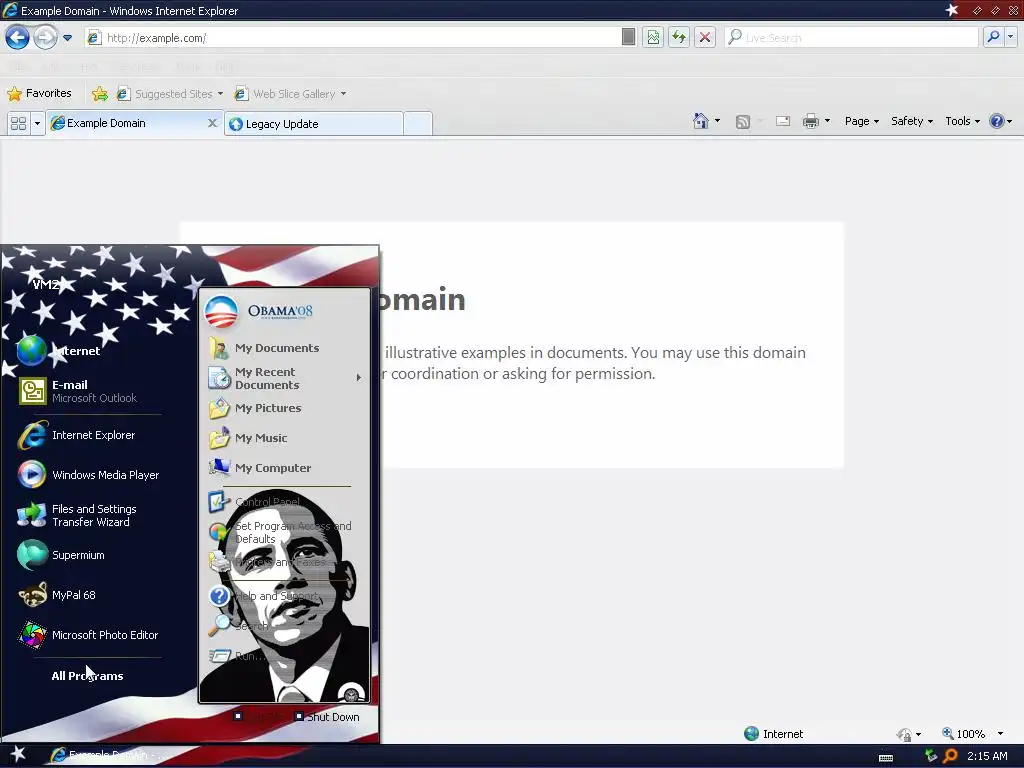Click the Help question mark icon
Image resolution: width=1024 pixels, height=768 pixels.
[997, 121]
